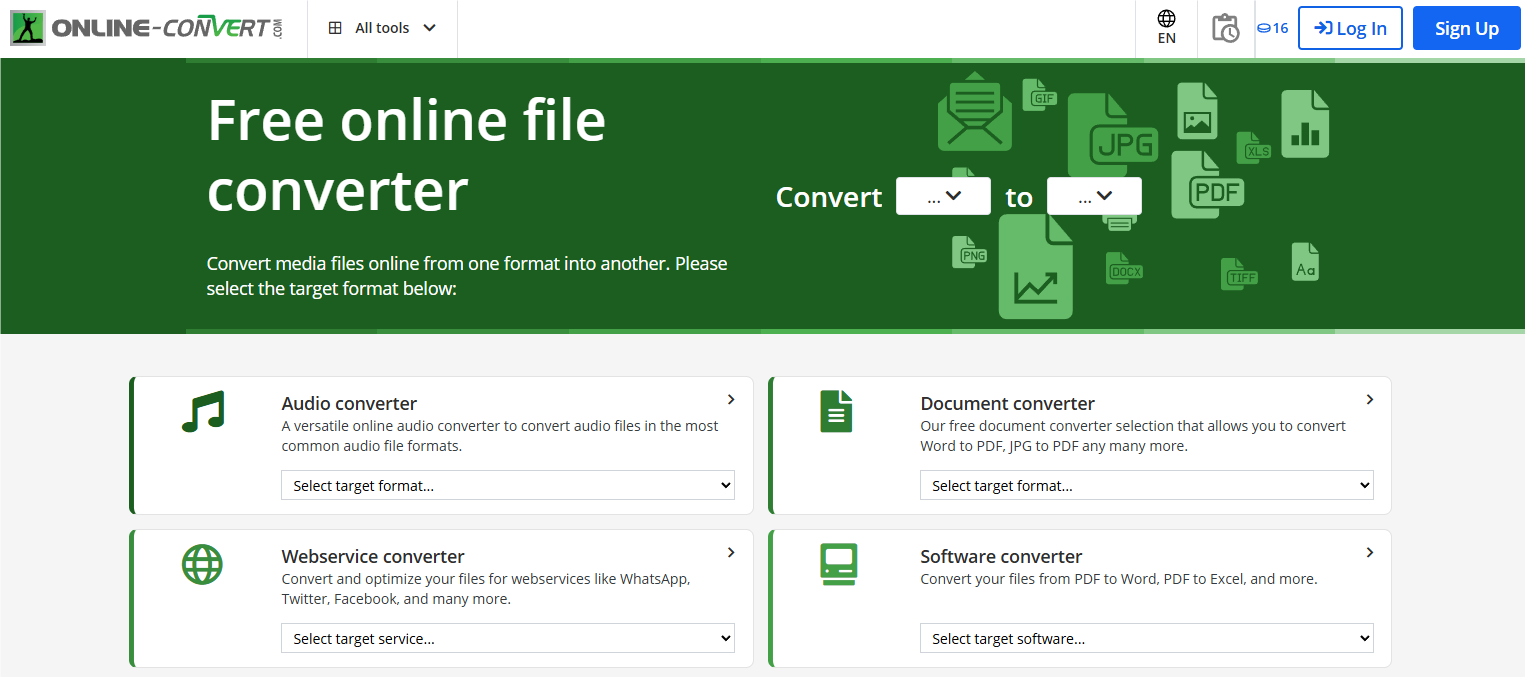This screenshot has width=1525, height=677.
Task: Click the Audio converter music note icon
Action: click(x=203, y=410)
